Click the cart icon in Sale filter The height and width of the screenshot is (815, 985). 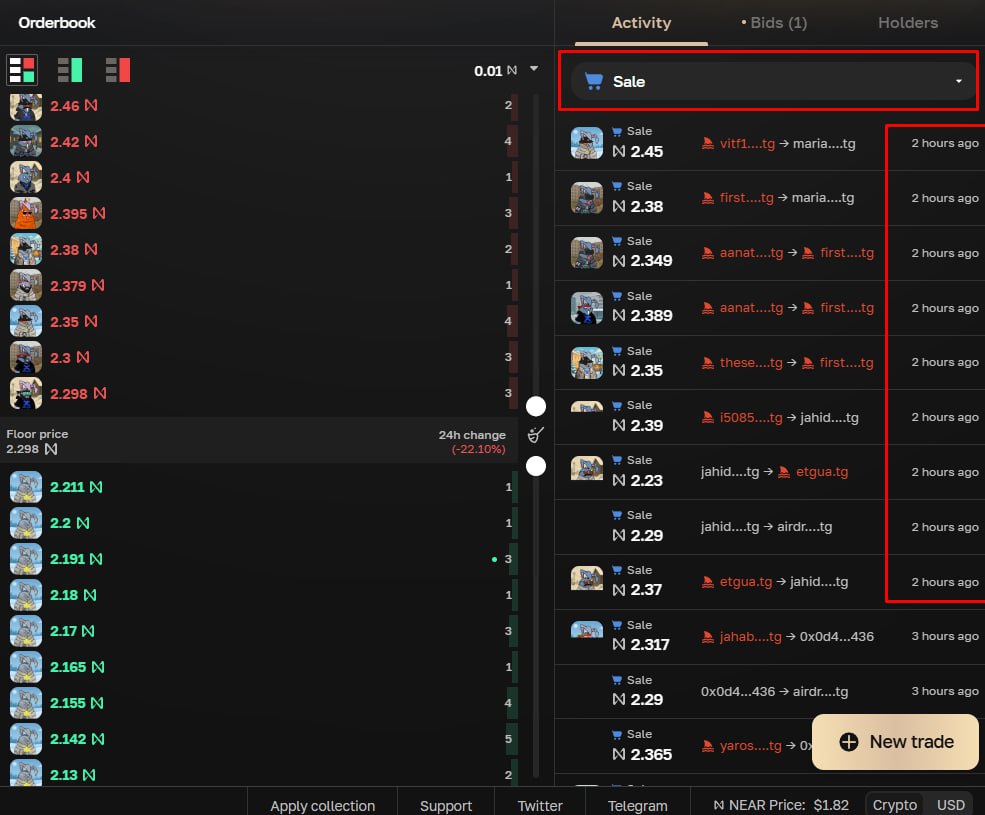(593, 81)
